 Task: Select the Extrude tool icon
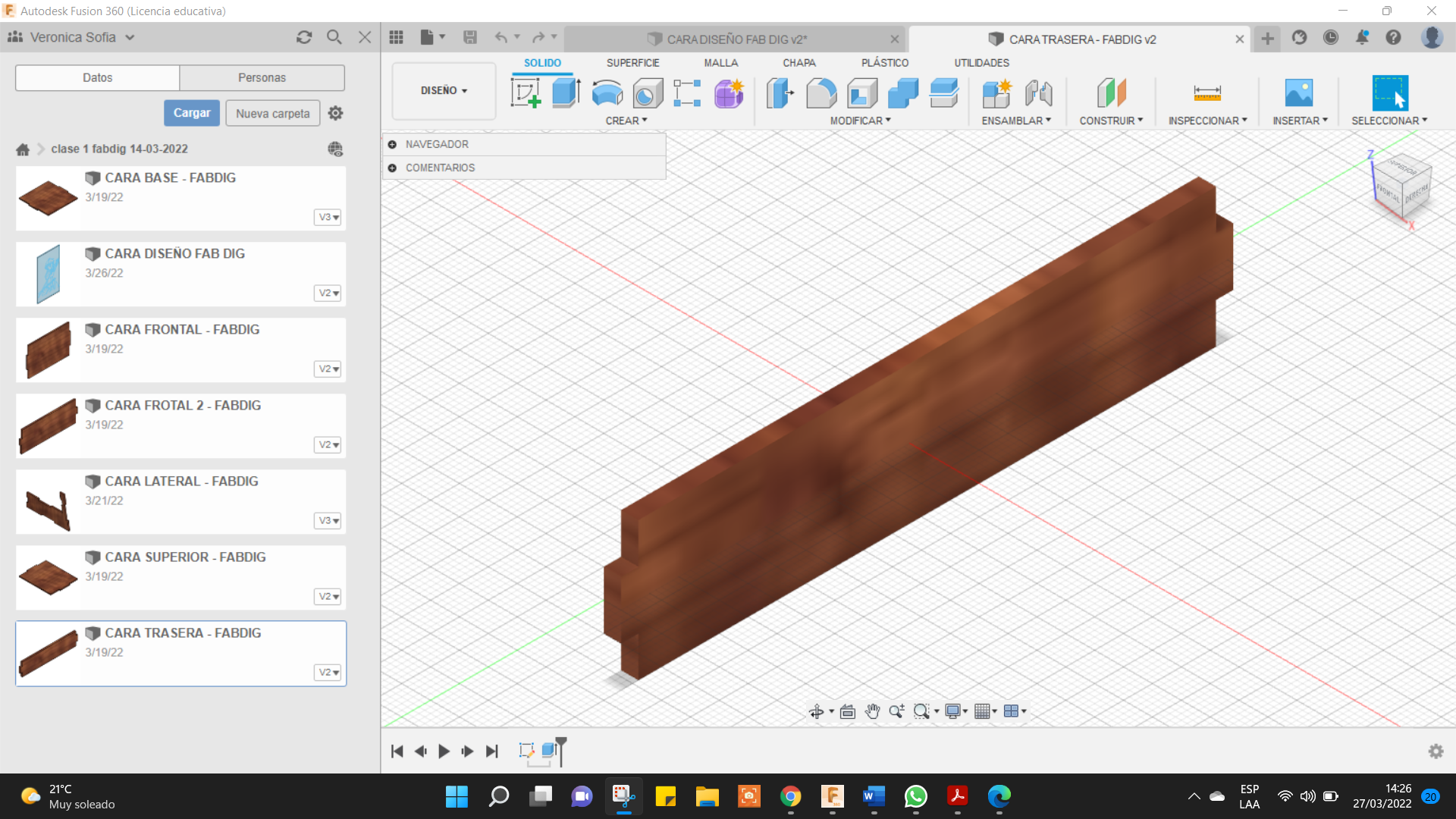(x=566, y=93)
